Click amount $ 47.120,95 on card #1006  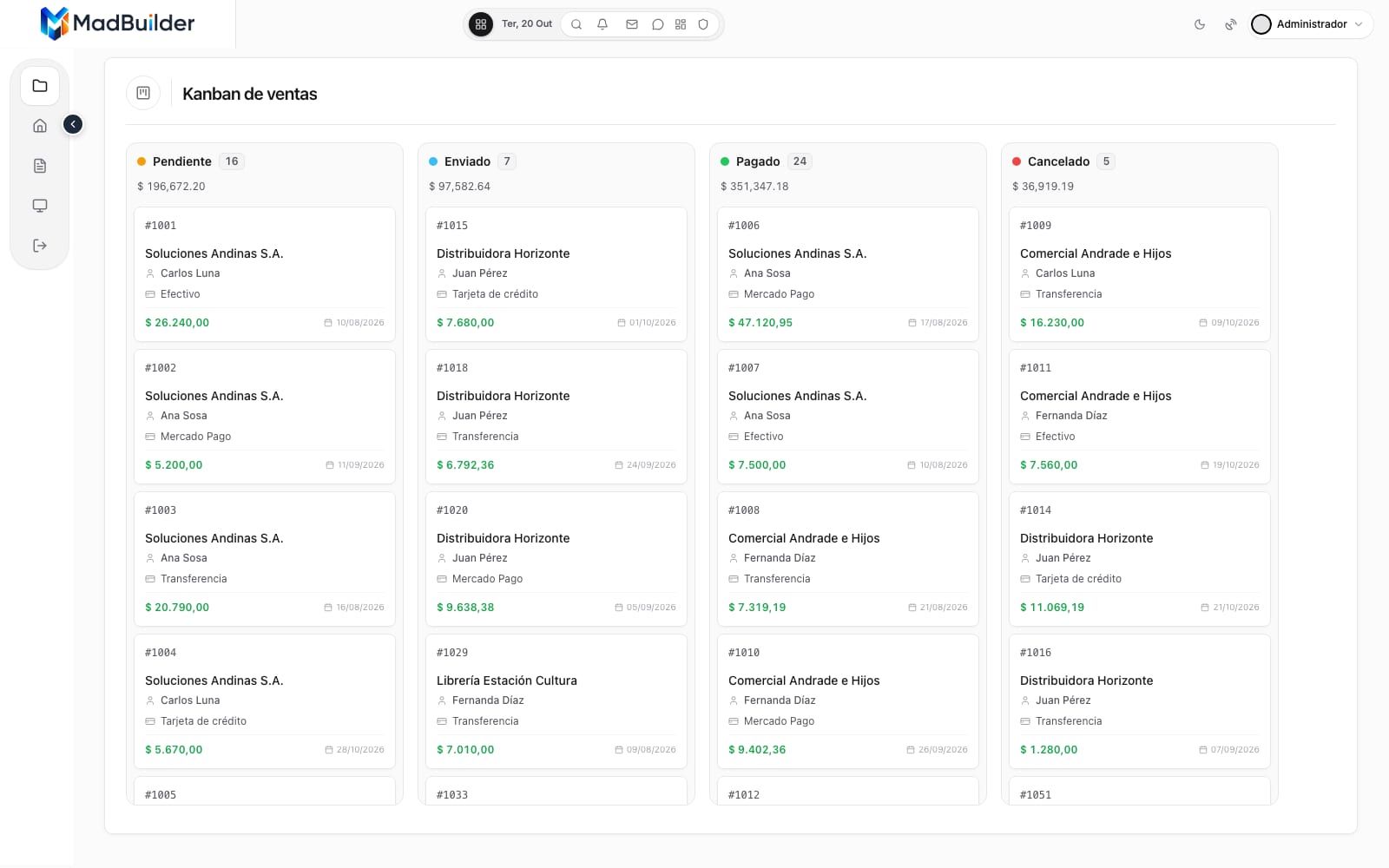coord(760,323)
